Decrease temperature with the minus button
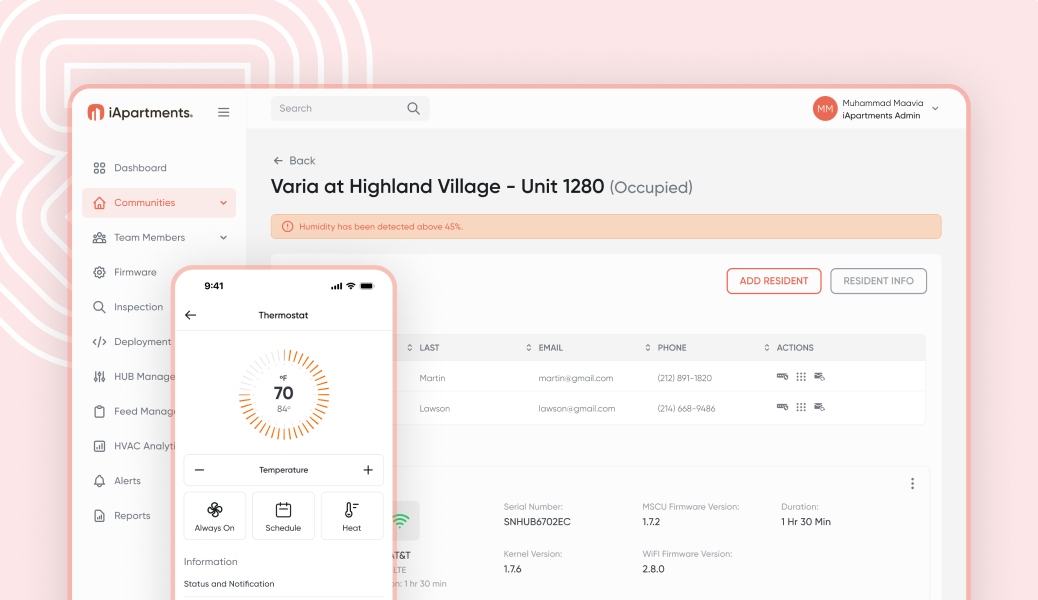Viewport: 1038px width, 600px height. pos(199,470)
